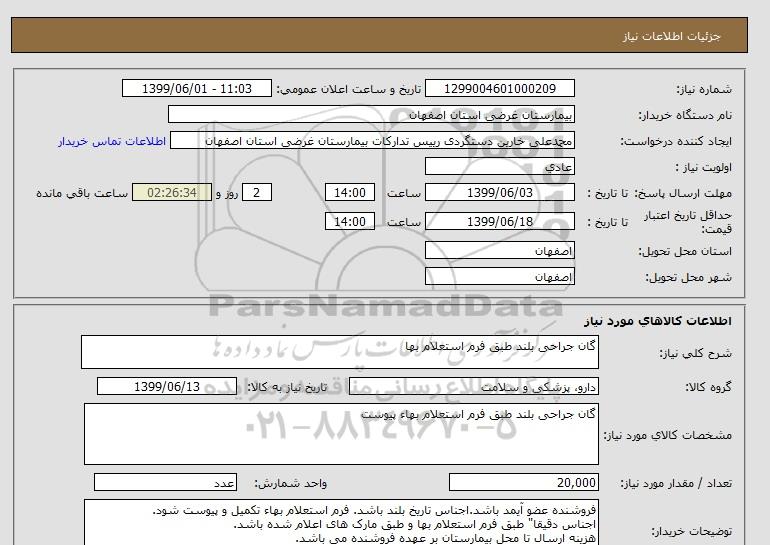Viewport: 770px width, 545px height.
Task: Select the buyer notes textarea توضیحات خریدار
Action: click(341, 523)
